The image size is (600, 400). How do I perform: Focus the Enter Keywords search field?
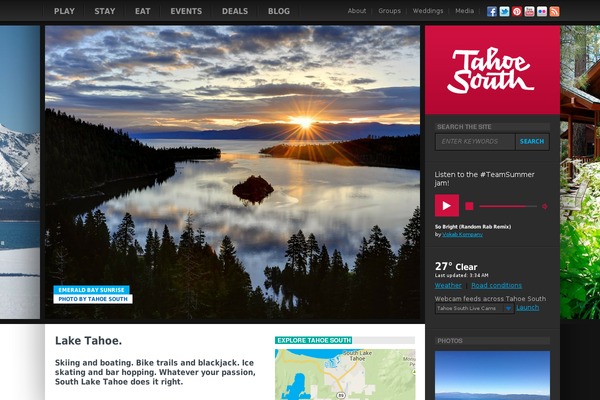click(x=475, y=142)
